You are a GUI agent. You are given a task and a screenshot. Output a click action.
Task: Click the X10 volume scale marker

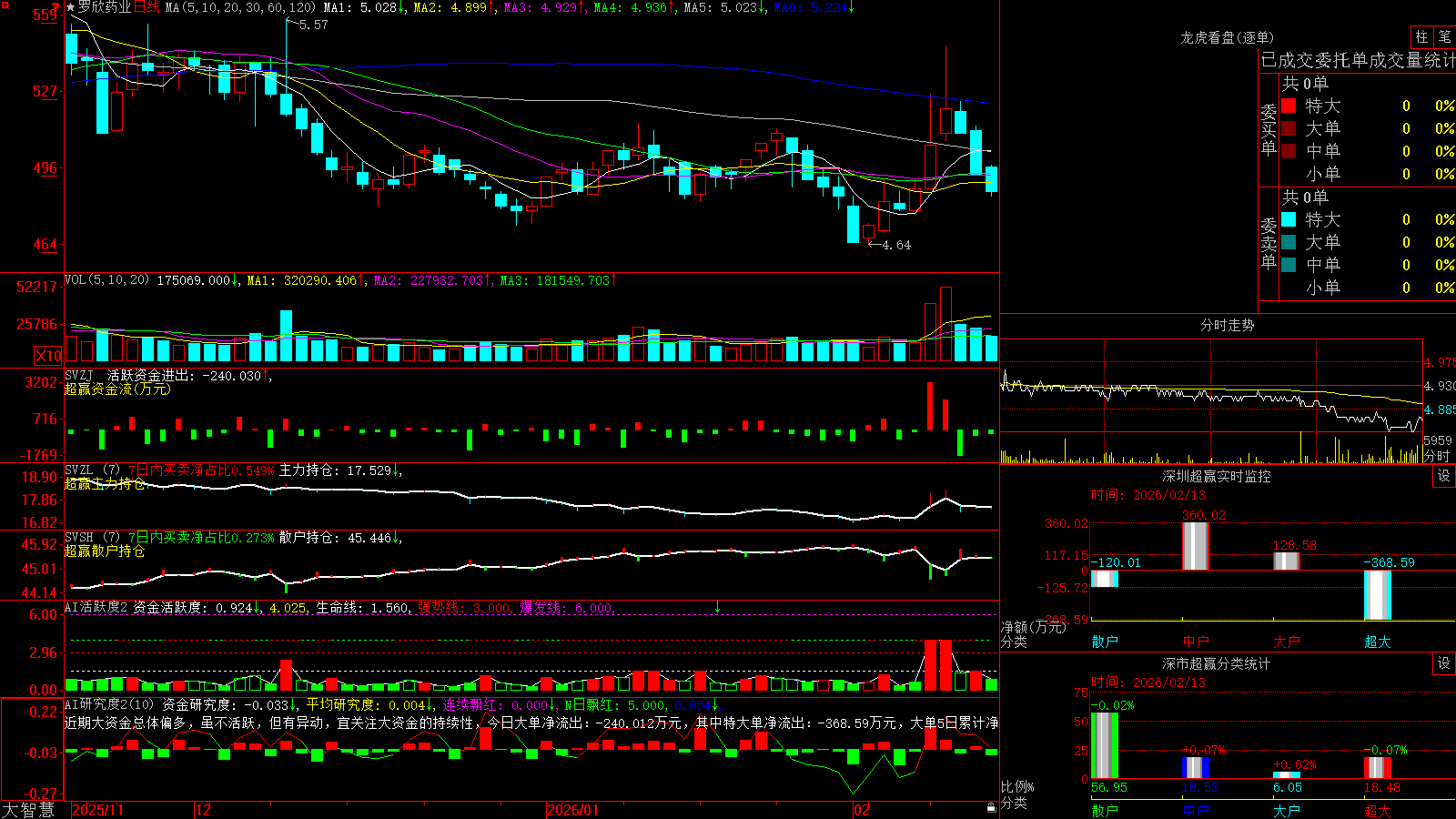coord(48,356)
